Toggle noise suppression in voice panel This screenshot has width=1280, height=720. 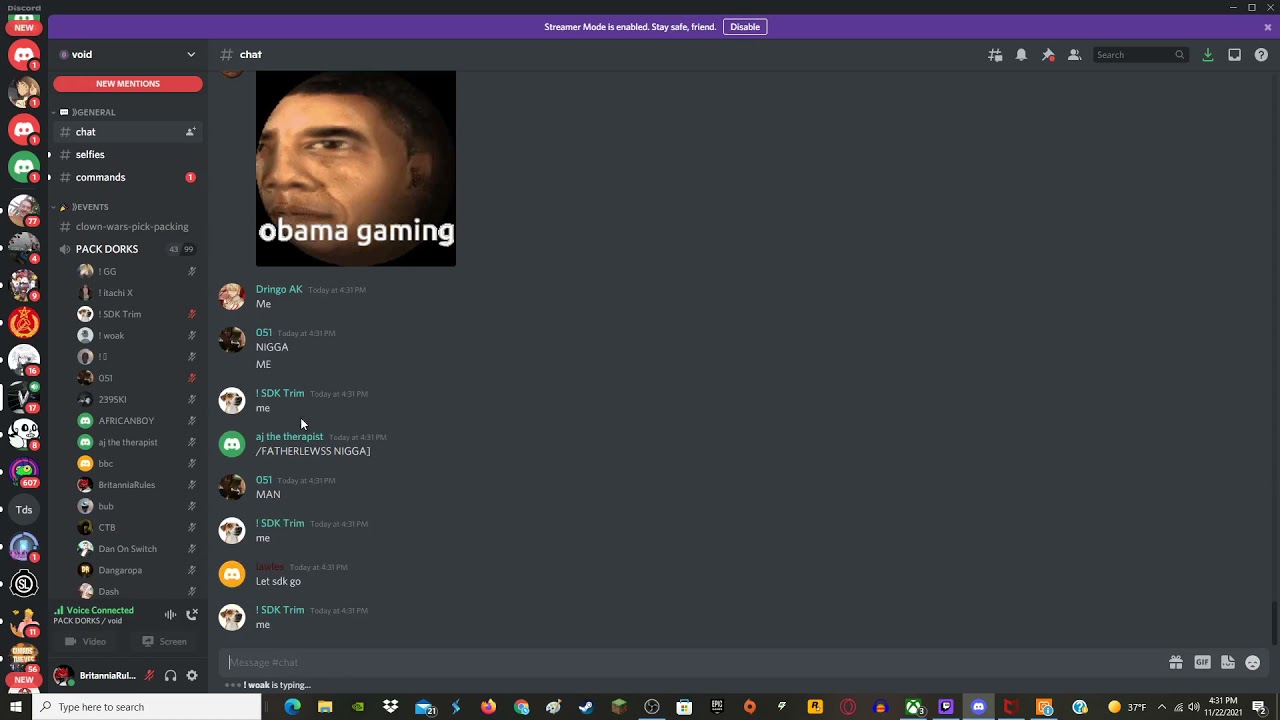pyautogui.click(x=170, y=615)
